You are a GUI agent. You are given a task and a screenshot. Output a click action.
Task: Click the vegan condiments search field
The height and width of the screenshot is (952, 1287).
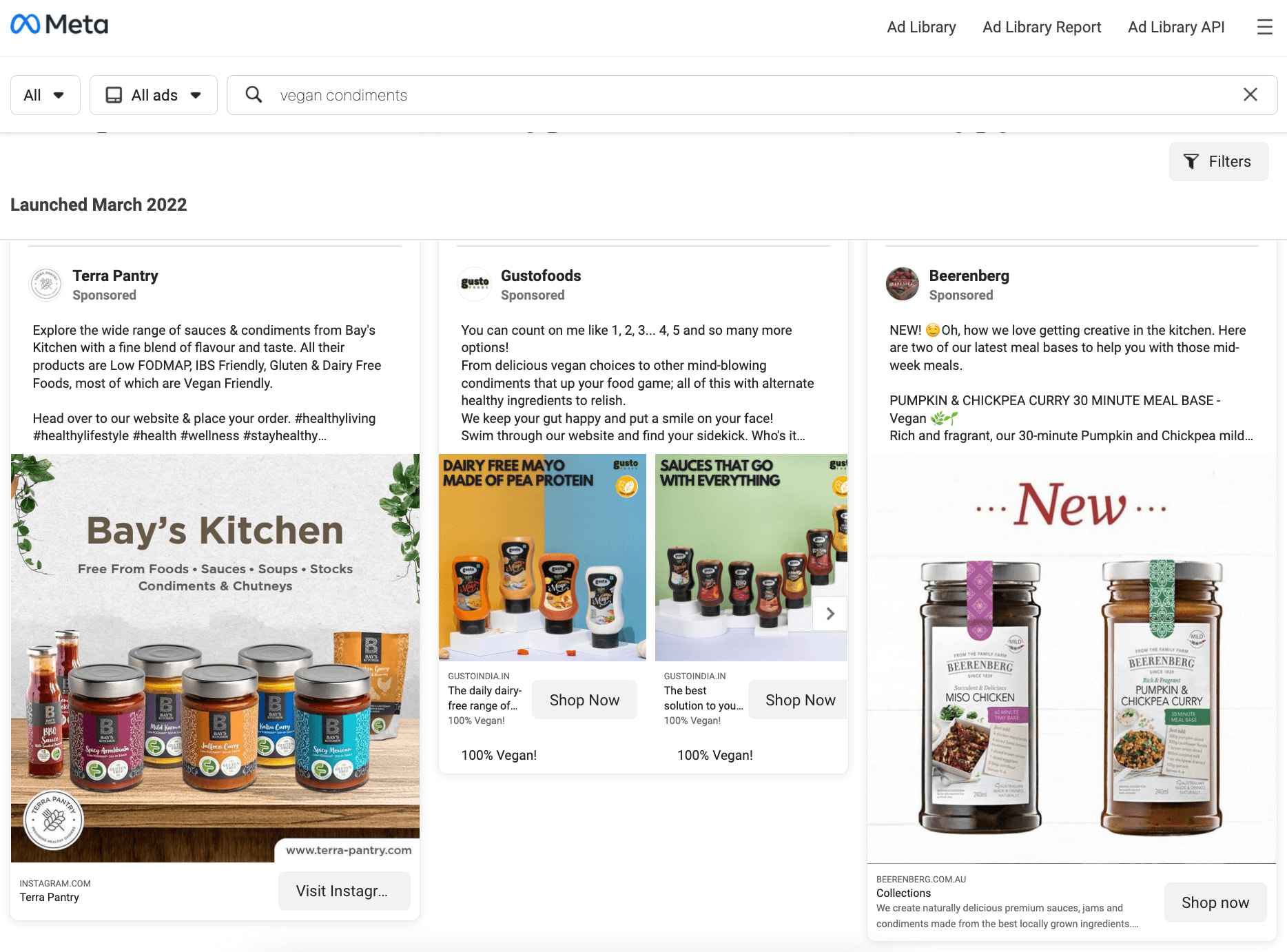click(751, 95)
